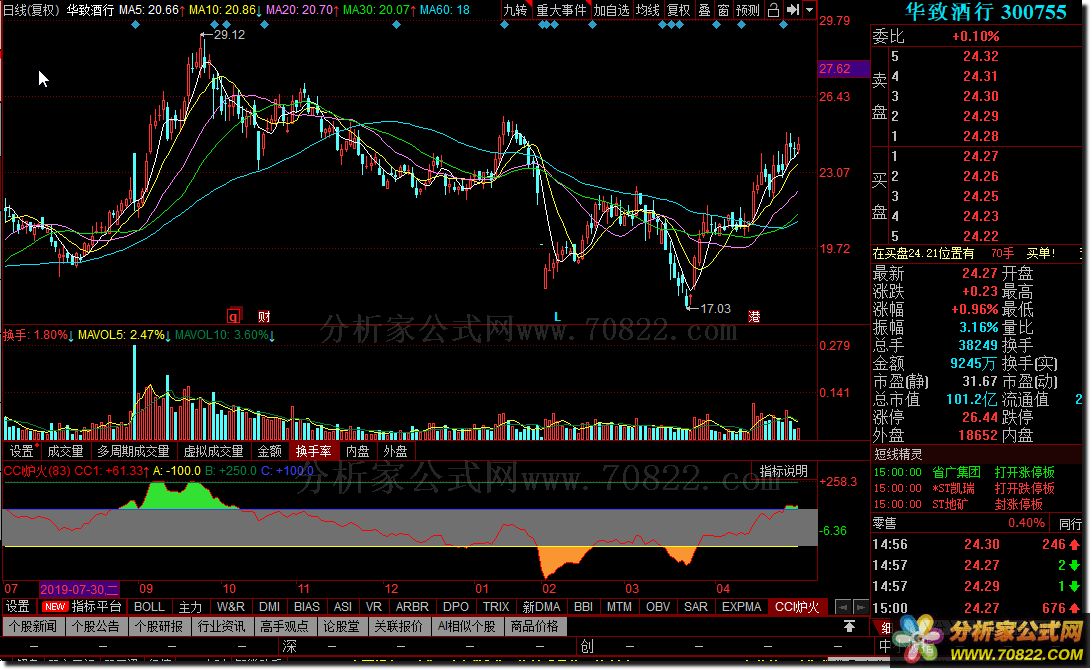This screenshot has height=670, width=1092.
Task: Toggle 复权 price adjustment
Action: tap(678, 10)
